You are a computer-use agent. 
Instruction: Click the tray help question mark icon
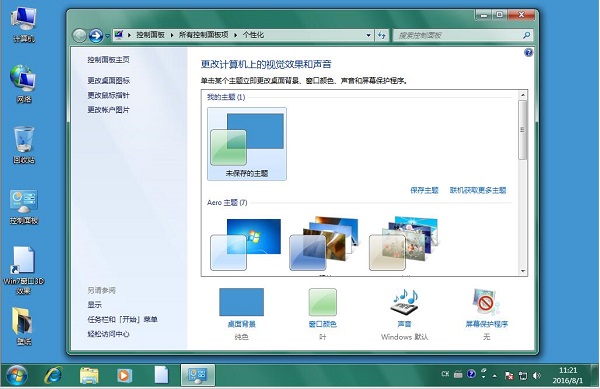pos(471,374)
